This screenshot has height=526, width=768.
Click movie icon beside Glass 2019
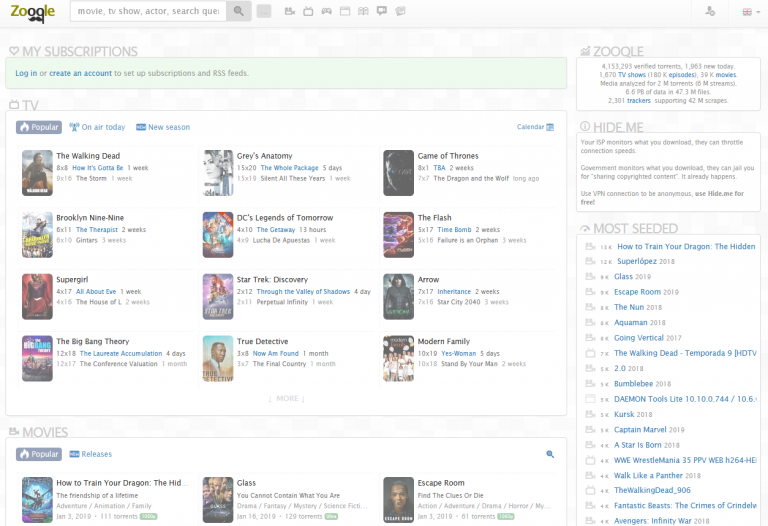[590, 276]
